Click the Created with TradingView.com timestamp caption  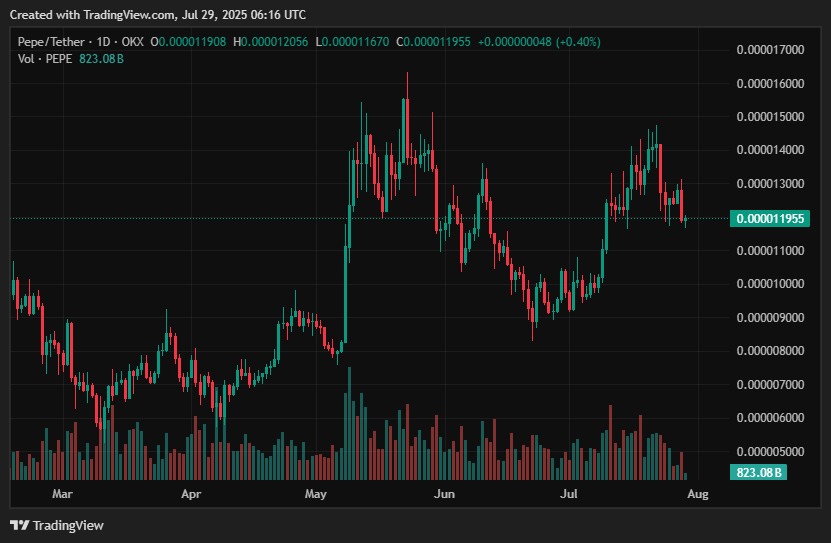coord(157,15)
